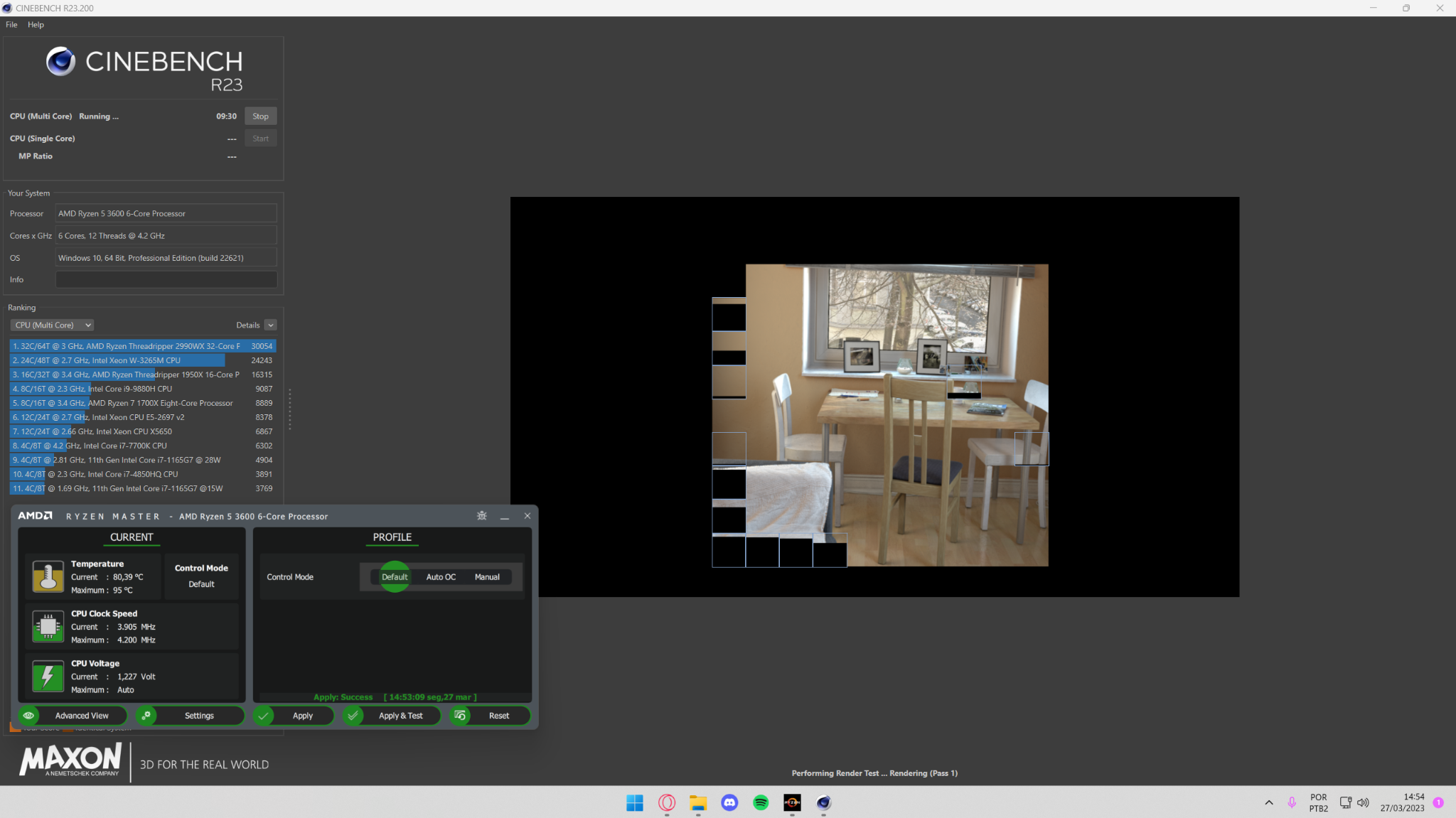
Task: Click the Processor name field
Action: coord(166,213)
